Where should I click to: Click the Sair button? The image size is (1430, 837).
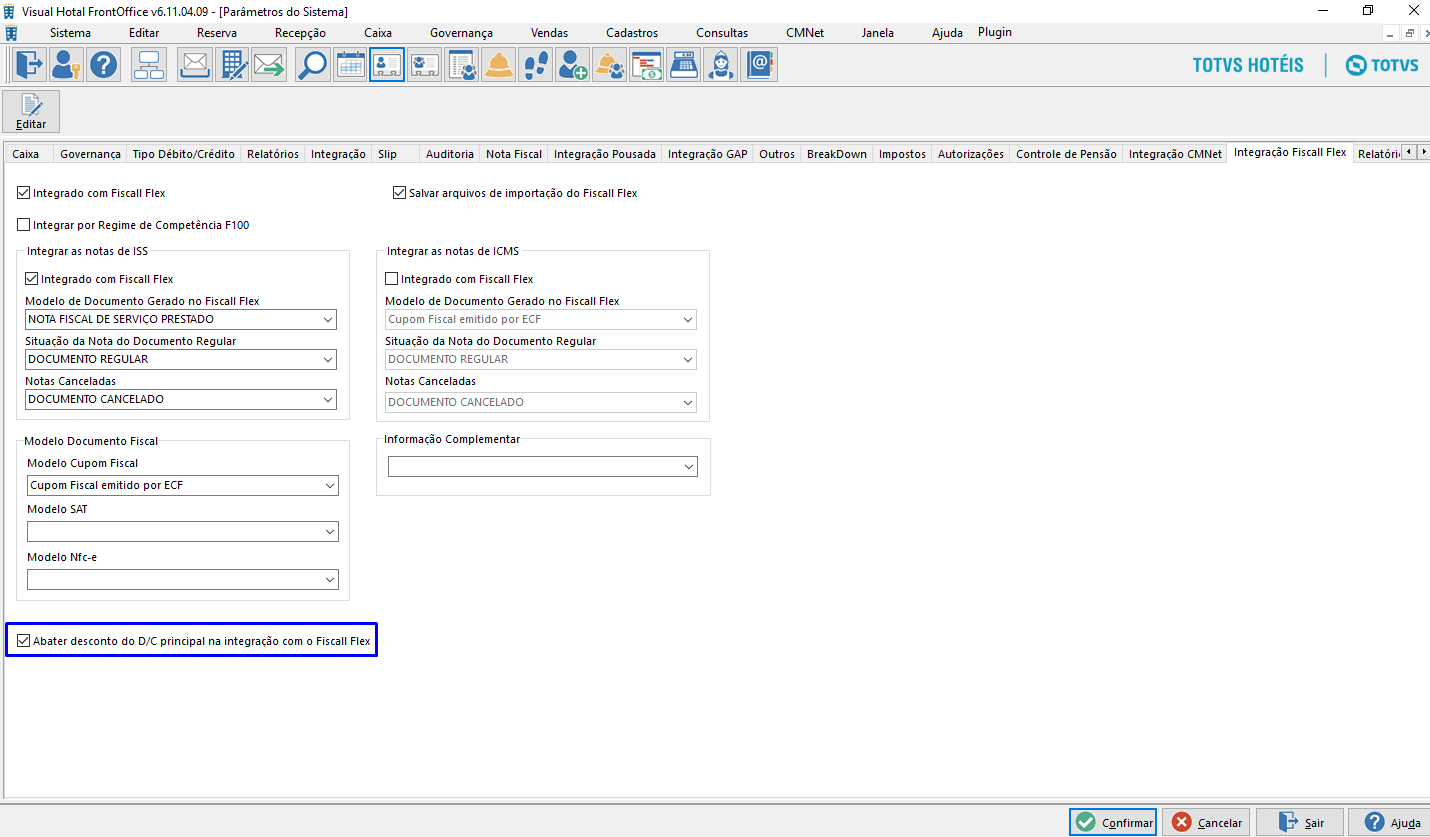(1300, 822)
